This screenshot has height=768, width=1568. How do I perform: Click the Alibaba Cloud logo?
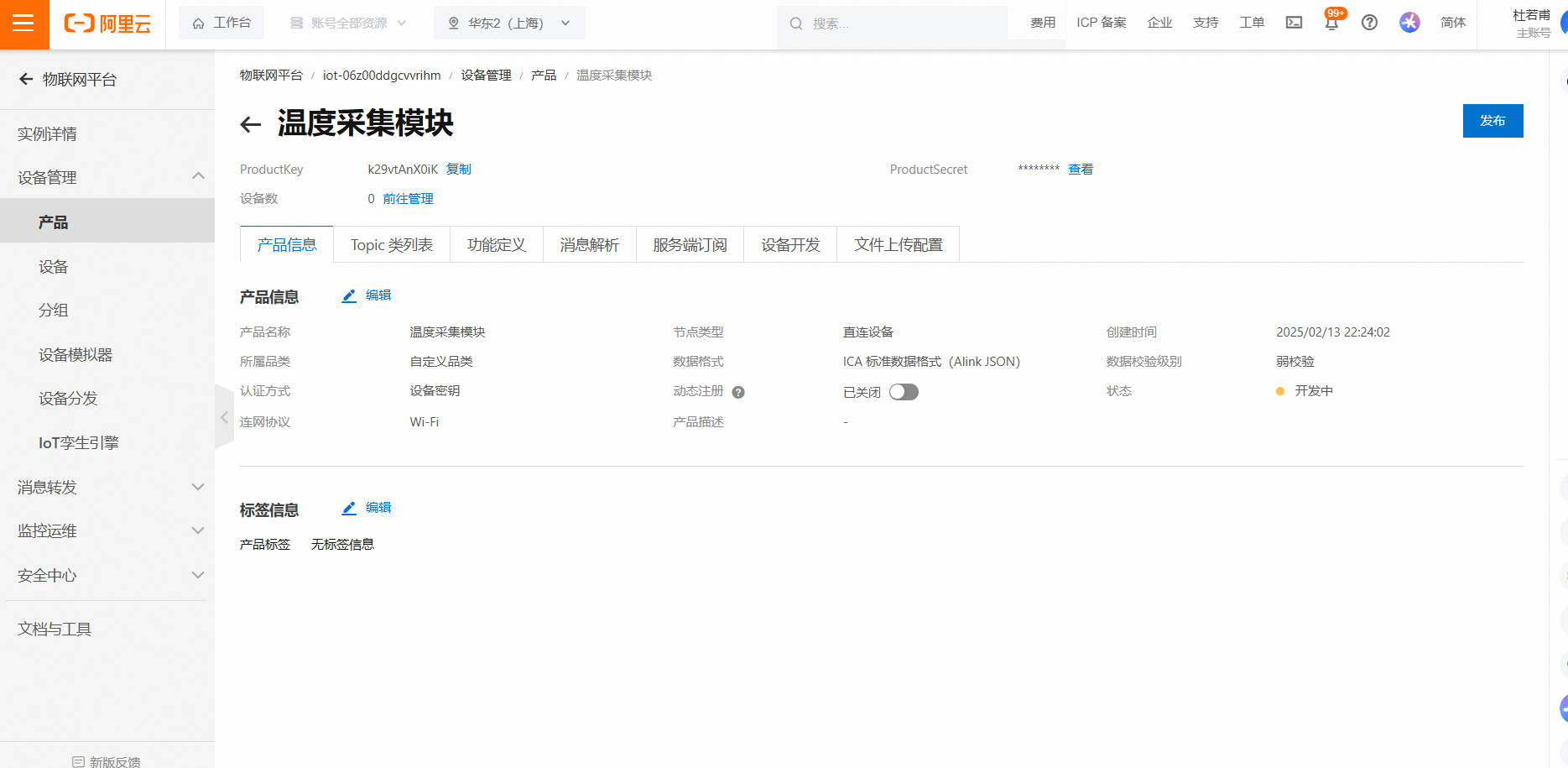pyautogui.click(x=107, y=24)
